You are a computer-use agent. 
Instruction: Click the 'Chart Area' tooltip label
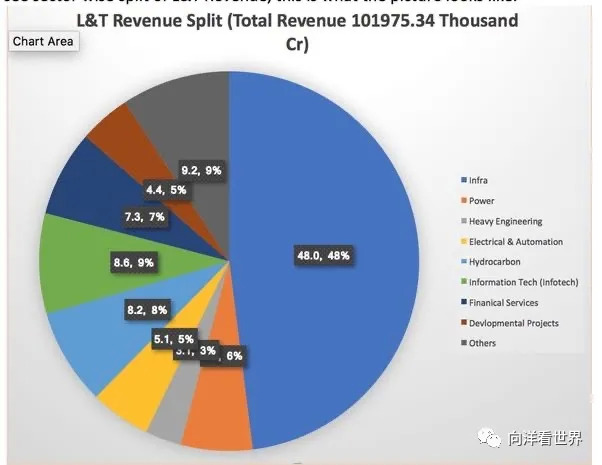pyautogui.click(x=43, y=41)
